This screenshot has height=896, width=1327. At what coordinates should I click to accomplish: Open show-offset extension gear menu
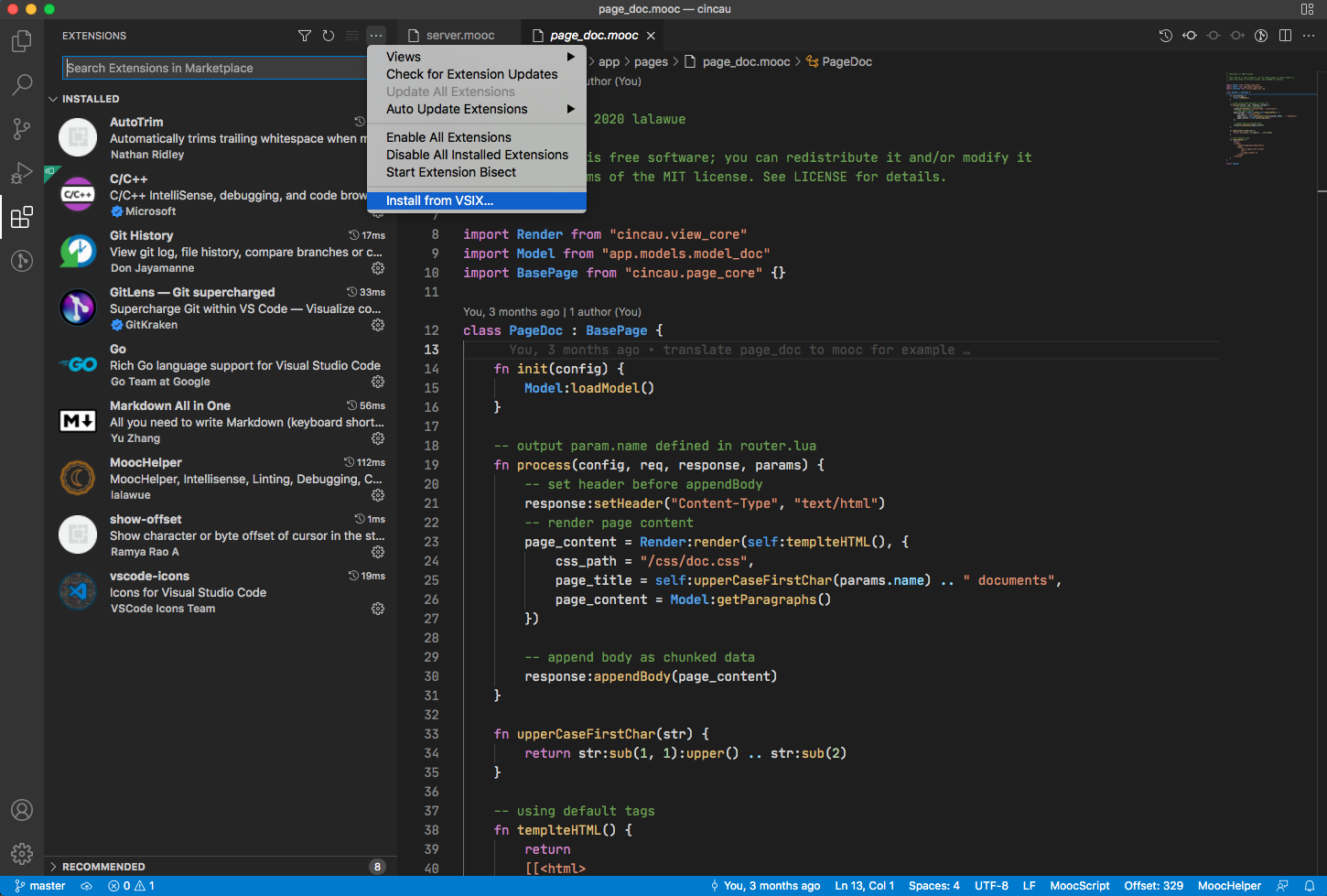coord(378,552)
